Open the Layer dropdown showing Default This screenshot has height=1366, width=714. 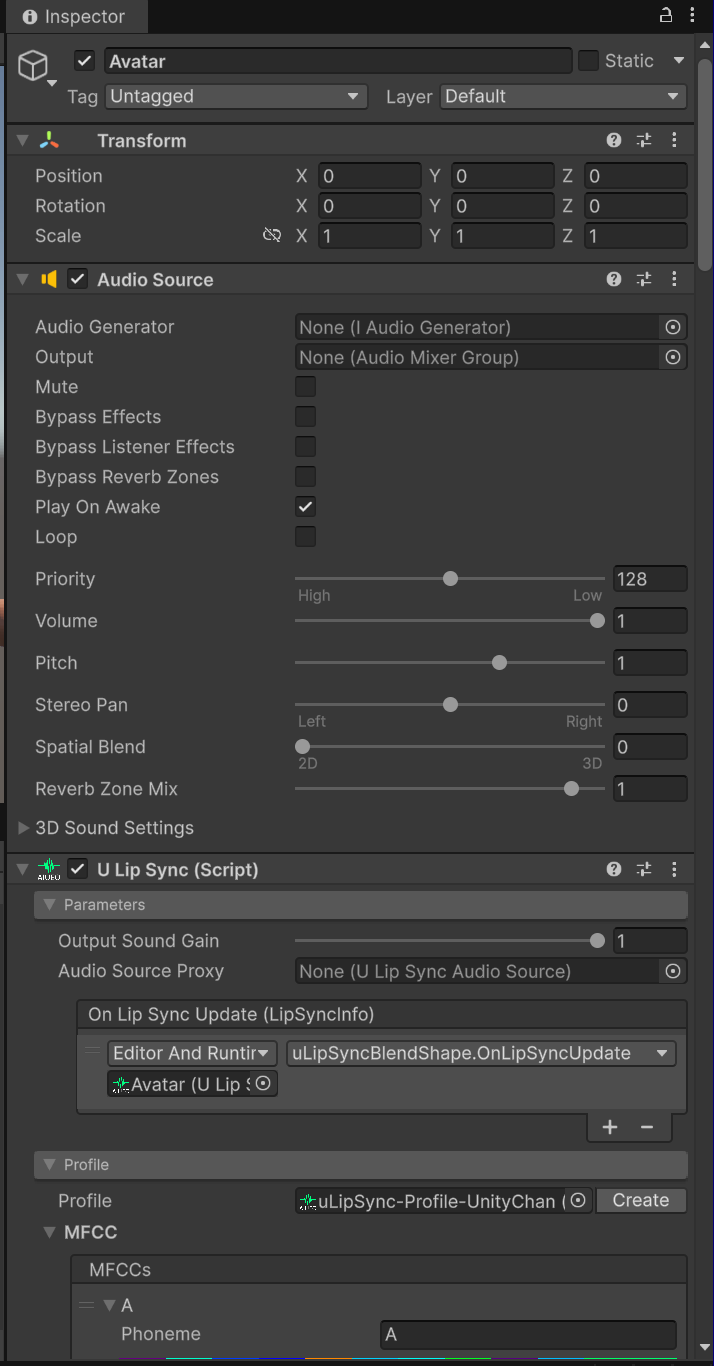pyautogui.click(x=562, y=97)
